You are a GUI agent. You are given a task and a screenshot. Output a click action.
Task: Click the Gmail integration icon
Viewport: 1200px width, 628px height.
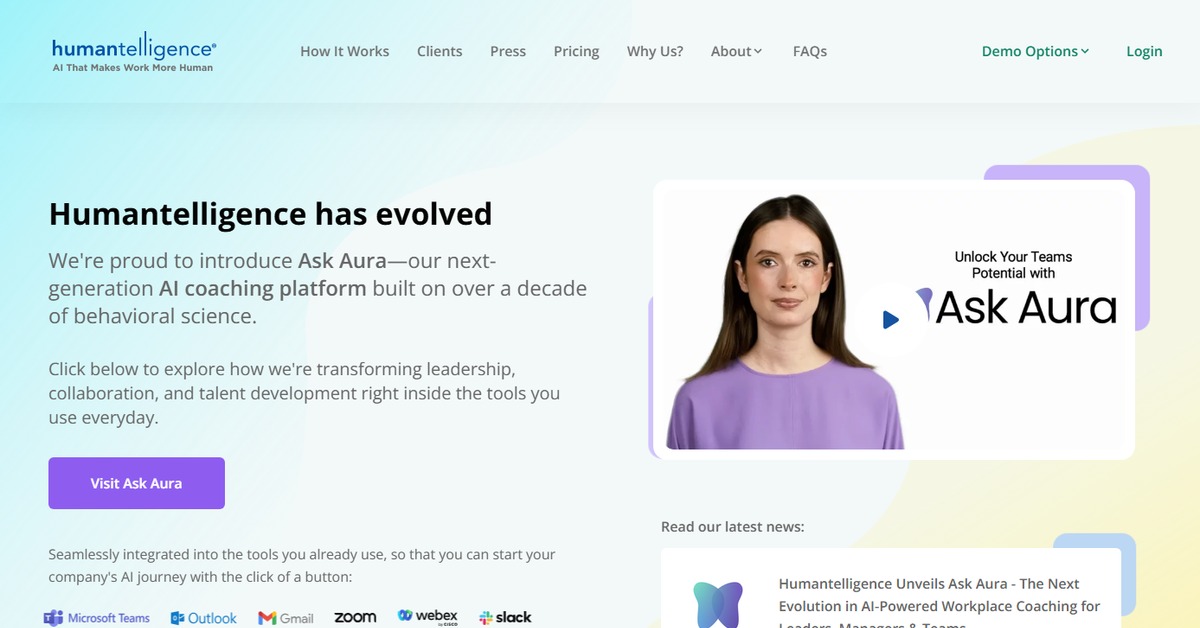pos(286,618)
